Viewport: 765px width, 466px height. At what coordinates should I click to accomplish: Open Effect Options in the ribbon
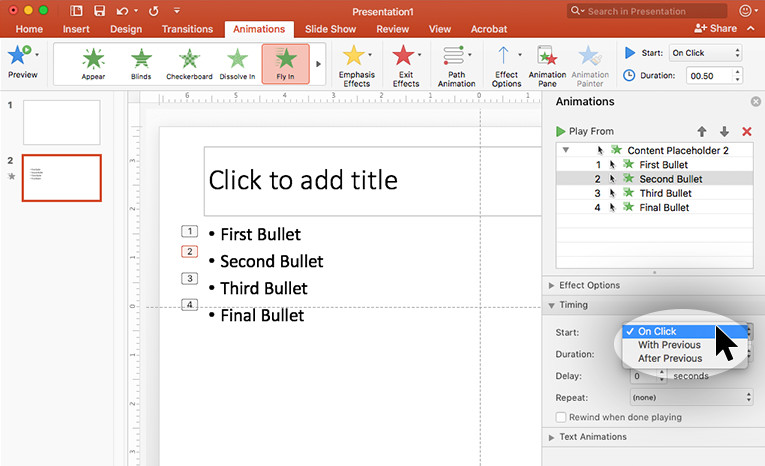tap(506, 65)
